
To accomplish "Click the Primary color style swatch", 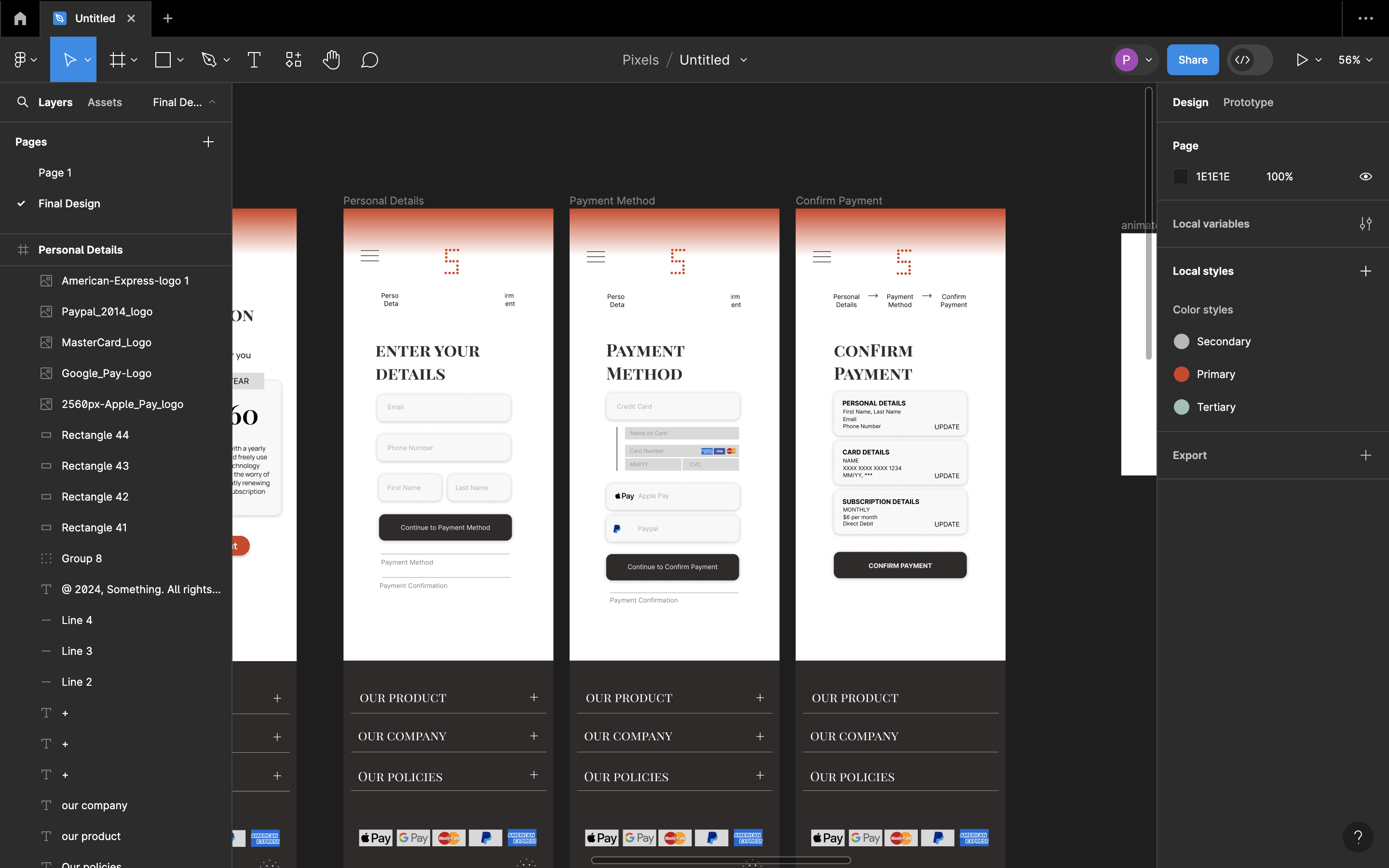I will (x=1181, y=374).
